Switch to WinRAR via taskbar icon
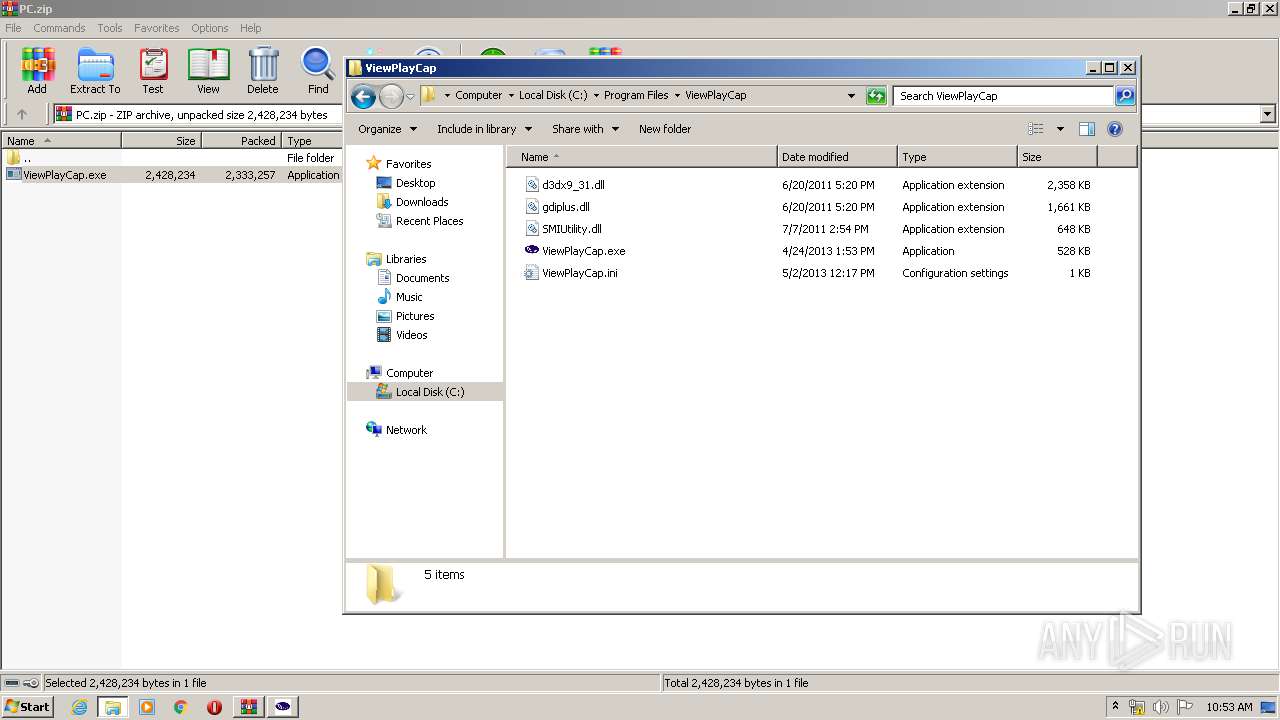Screen dimensions: 1280x720 pos(249,707)
